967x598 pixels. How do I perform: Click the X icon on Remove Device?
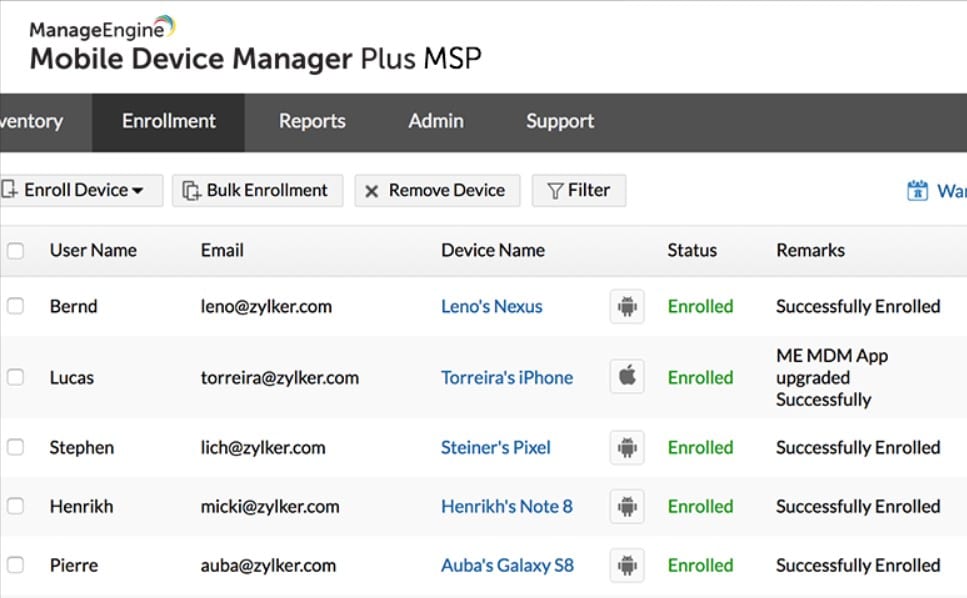click(x=371, y=191)
